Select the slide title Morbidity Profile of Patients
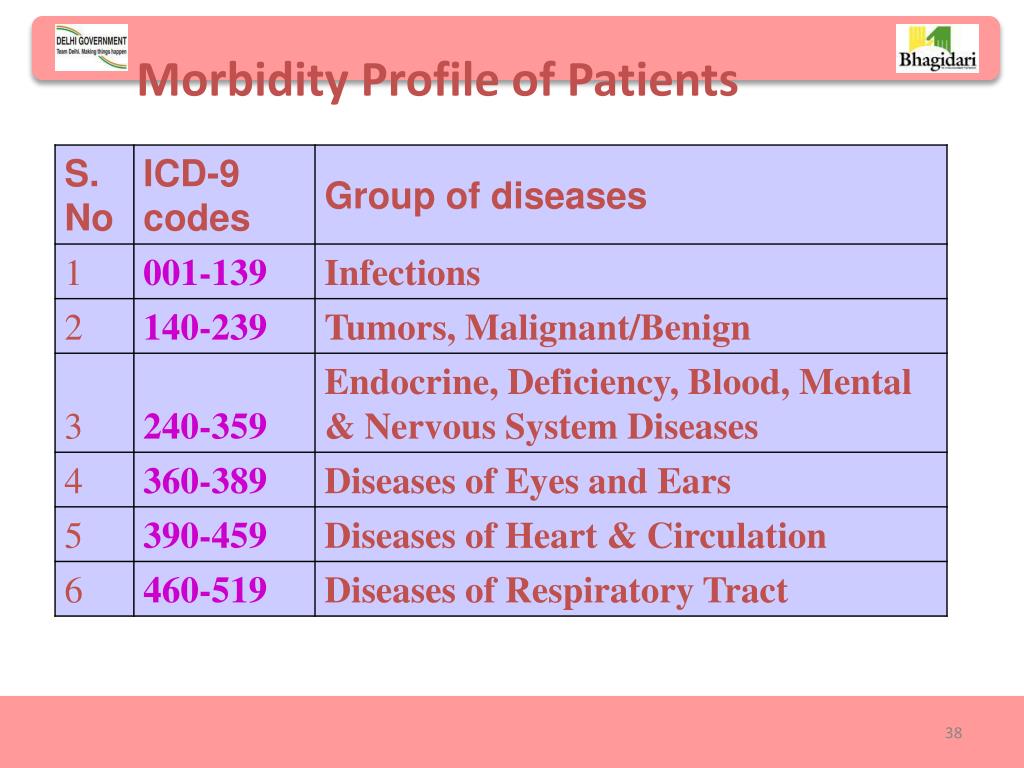This screenshot has width=1024, height=768. pyautogui.click(x=437, y=80)
